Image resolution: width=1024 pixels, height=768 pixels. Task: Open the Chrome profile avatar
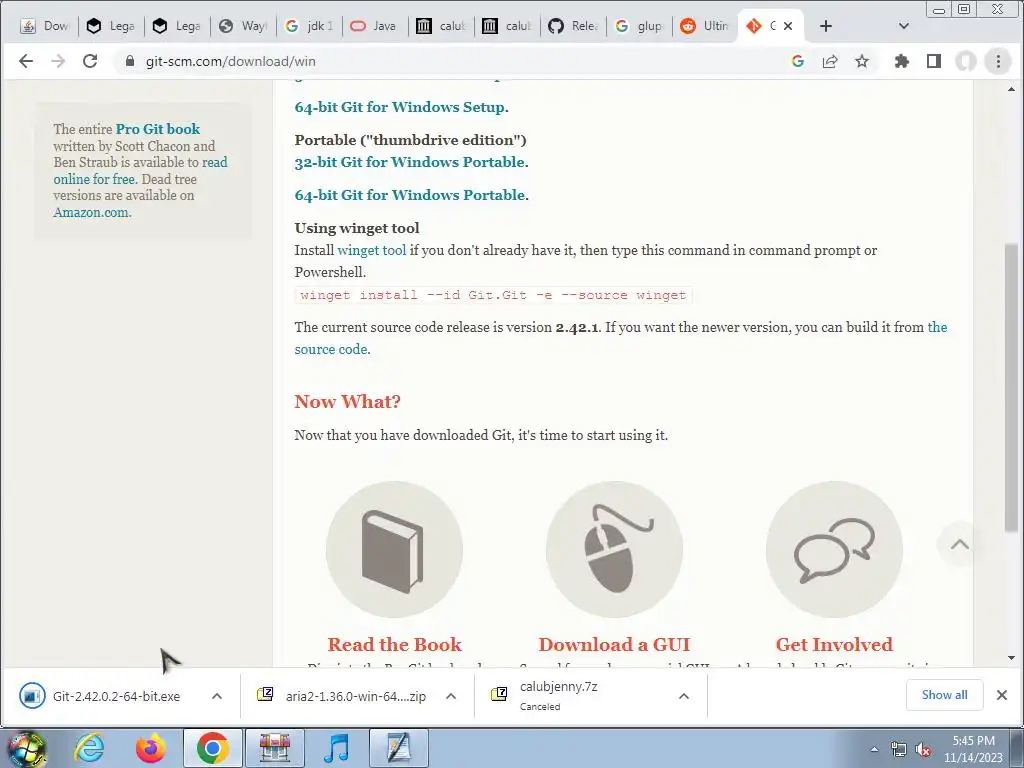[x=966, y=61]
